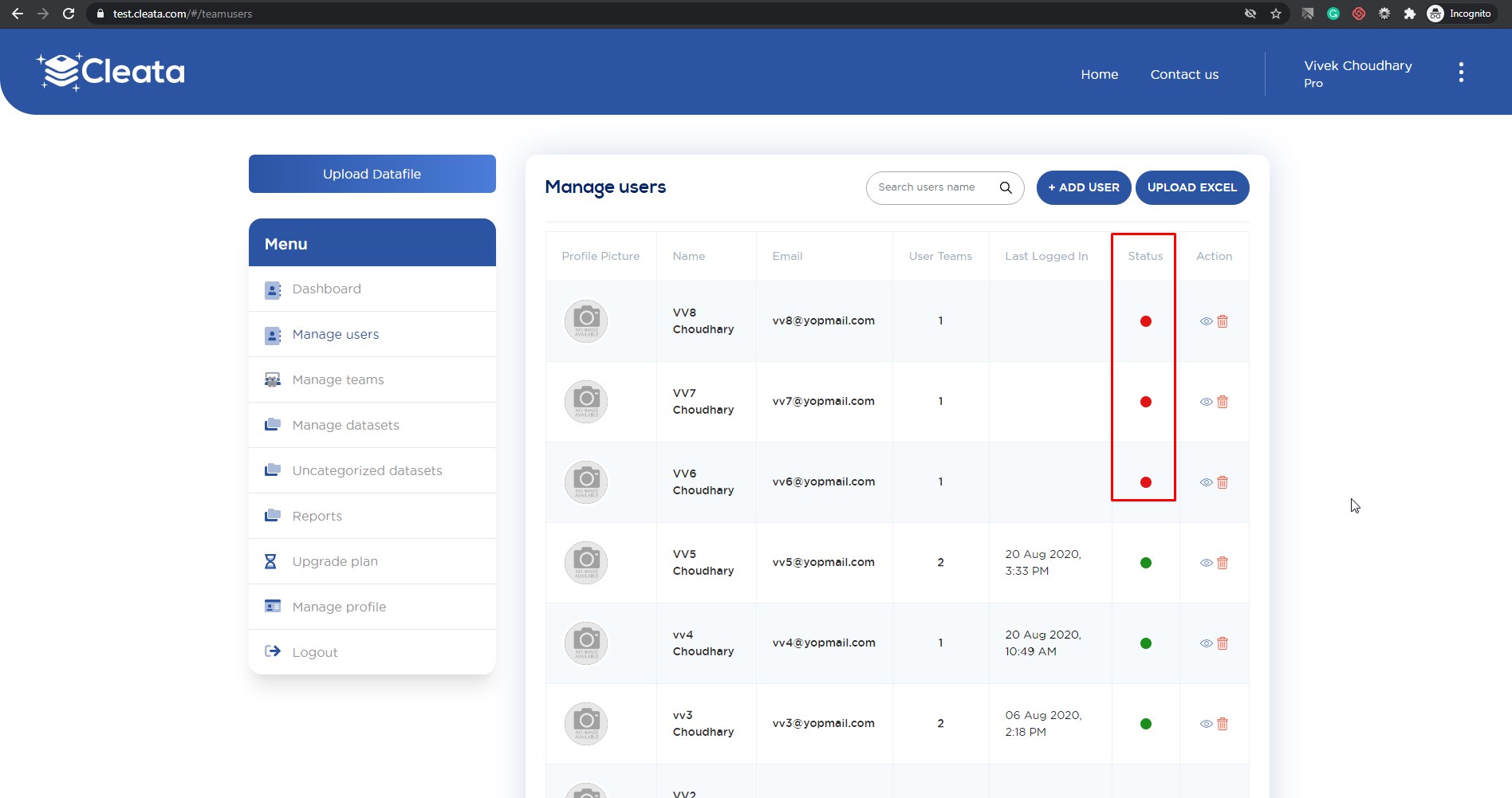Click the UPLOAD EXCEL button

(1191, 187)
